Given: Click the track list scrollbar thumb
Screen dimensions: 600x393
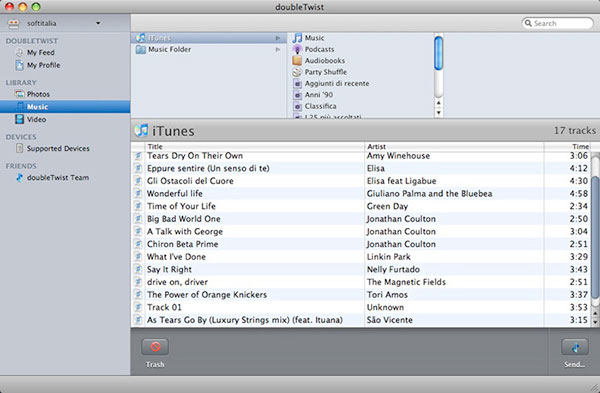Looking at the screenshot, I should [x=595, y=237].
